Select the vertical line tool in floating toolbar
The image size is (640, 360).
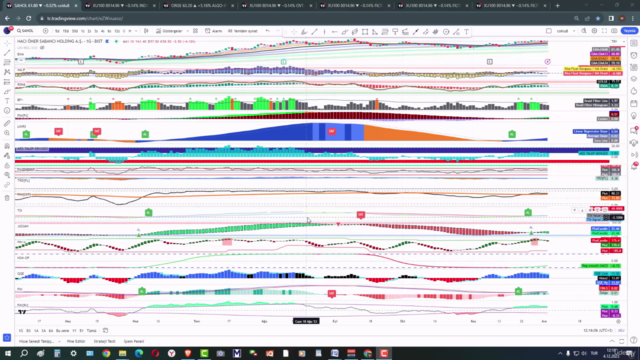324,32
